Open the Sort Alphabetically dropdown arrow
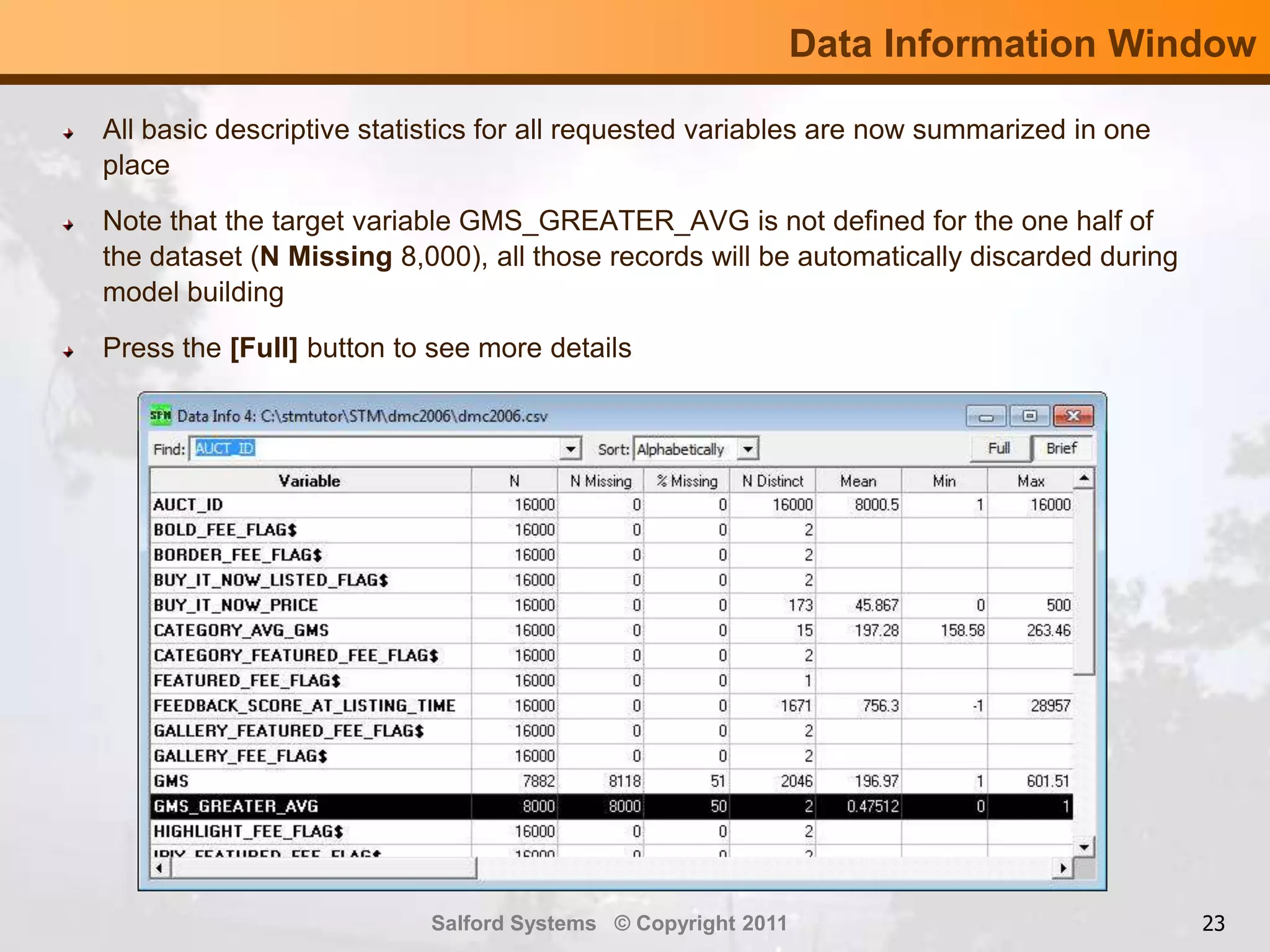 748,449
